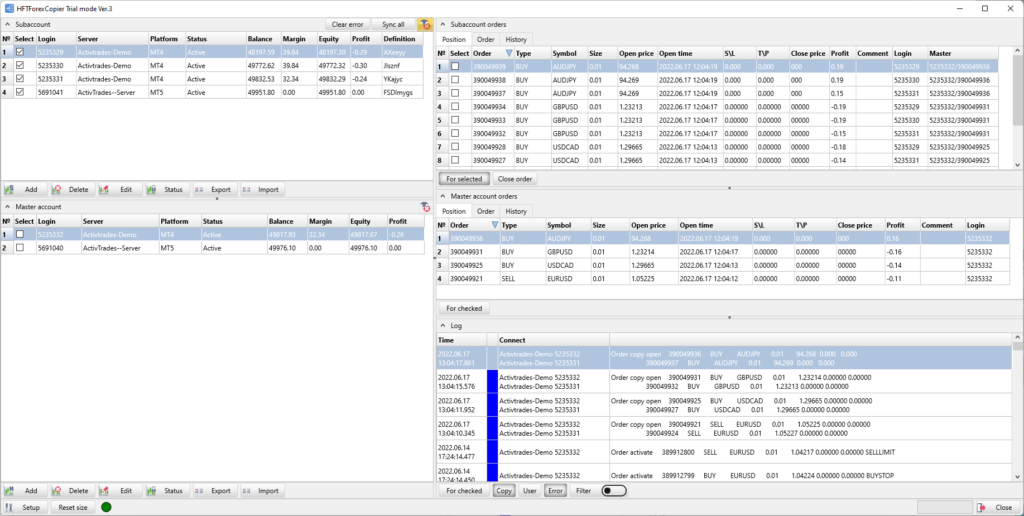The image size is (1024, 516).
Task: Open Position tab in Subaccount orders
Action: pyautogui.click(x=454, y=39)
